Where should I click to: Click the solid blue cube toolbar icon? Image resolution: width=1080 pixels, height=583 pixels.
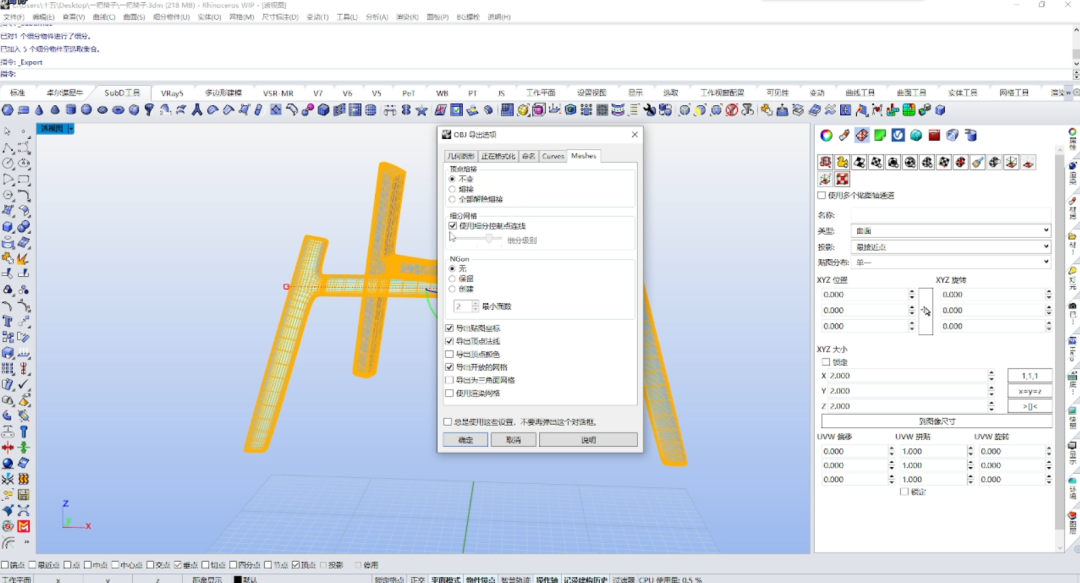click(323, 110)
